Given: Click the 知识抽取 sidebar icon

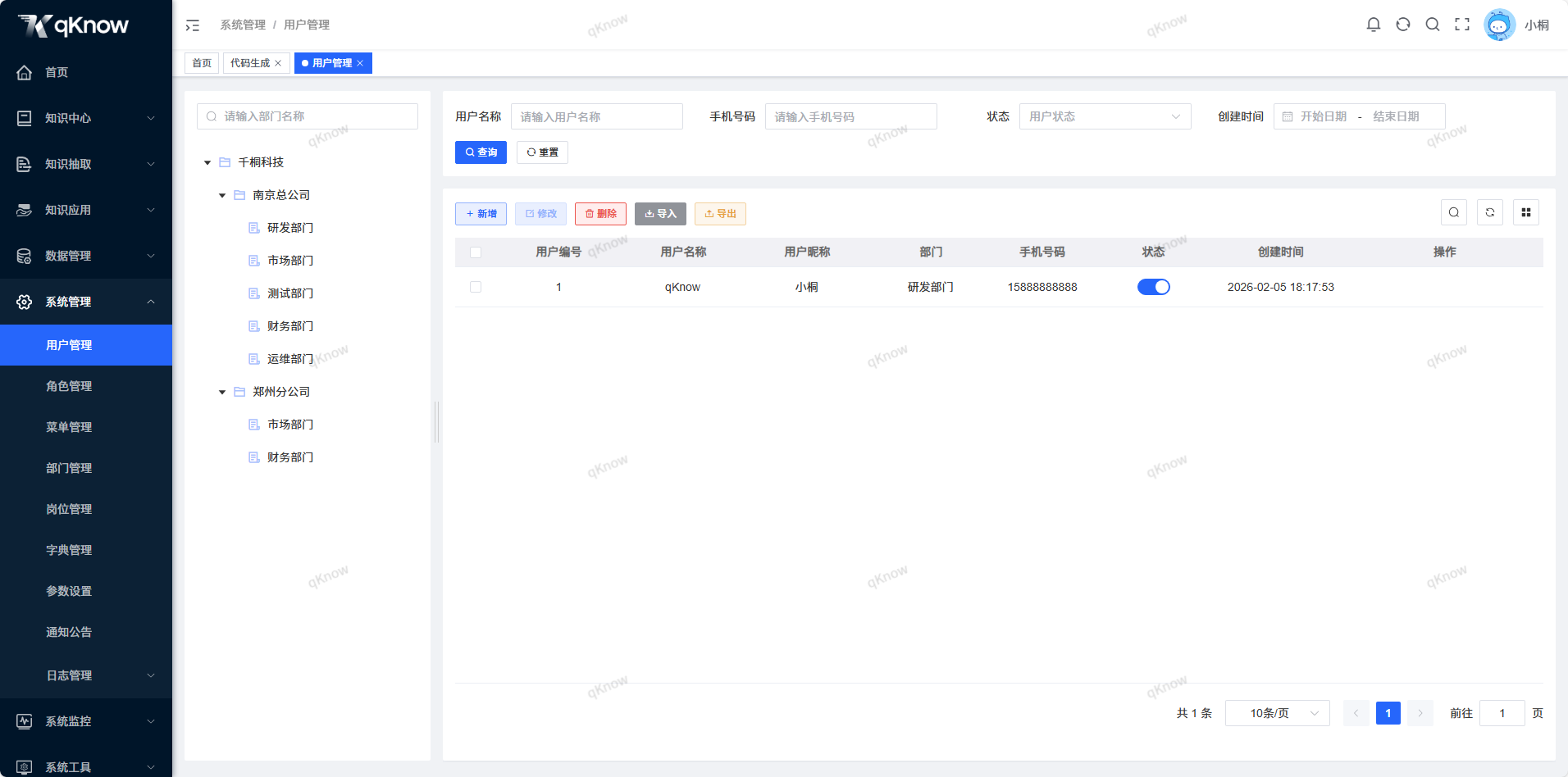Looking at the screenshot, I should 25,164.
